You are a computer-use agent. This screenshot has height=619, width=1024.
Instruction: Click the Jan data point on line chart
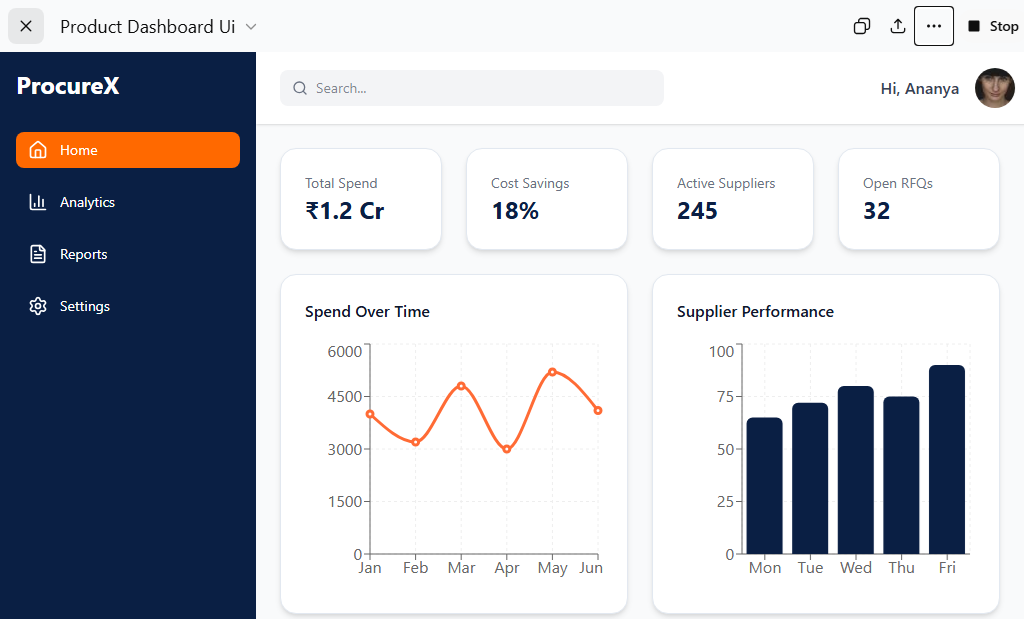pos(370,414)
